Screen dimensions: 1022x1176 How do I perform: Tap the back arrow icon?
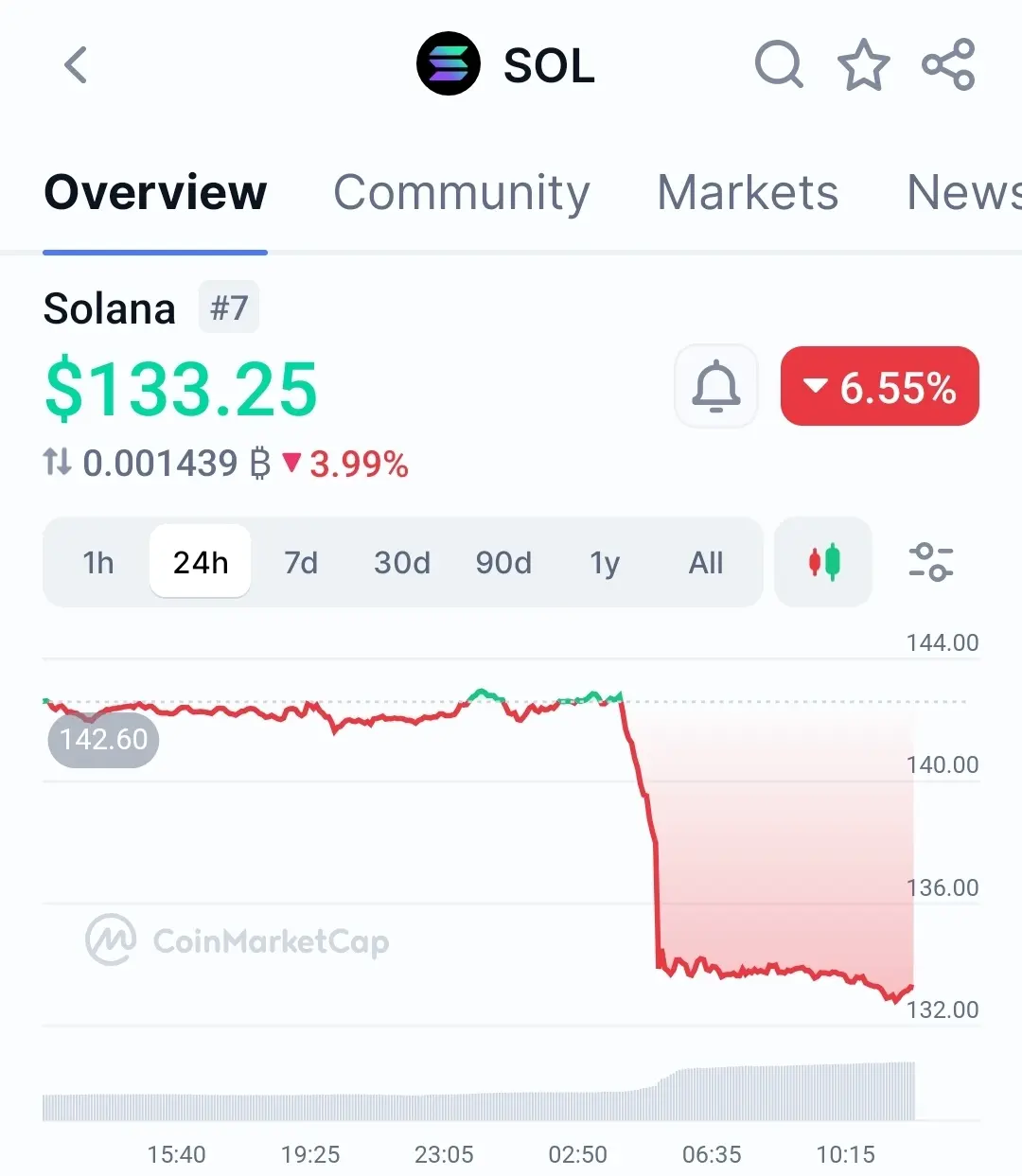pyautogui.click(x=76, y=65)
